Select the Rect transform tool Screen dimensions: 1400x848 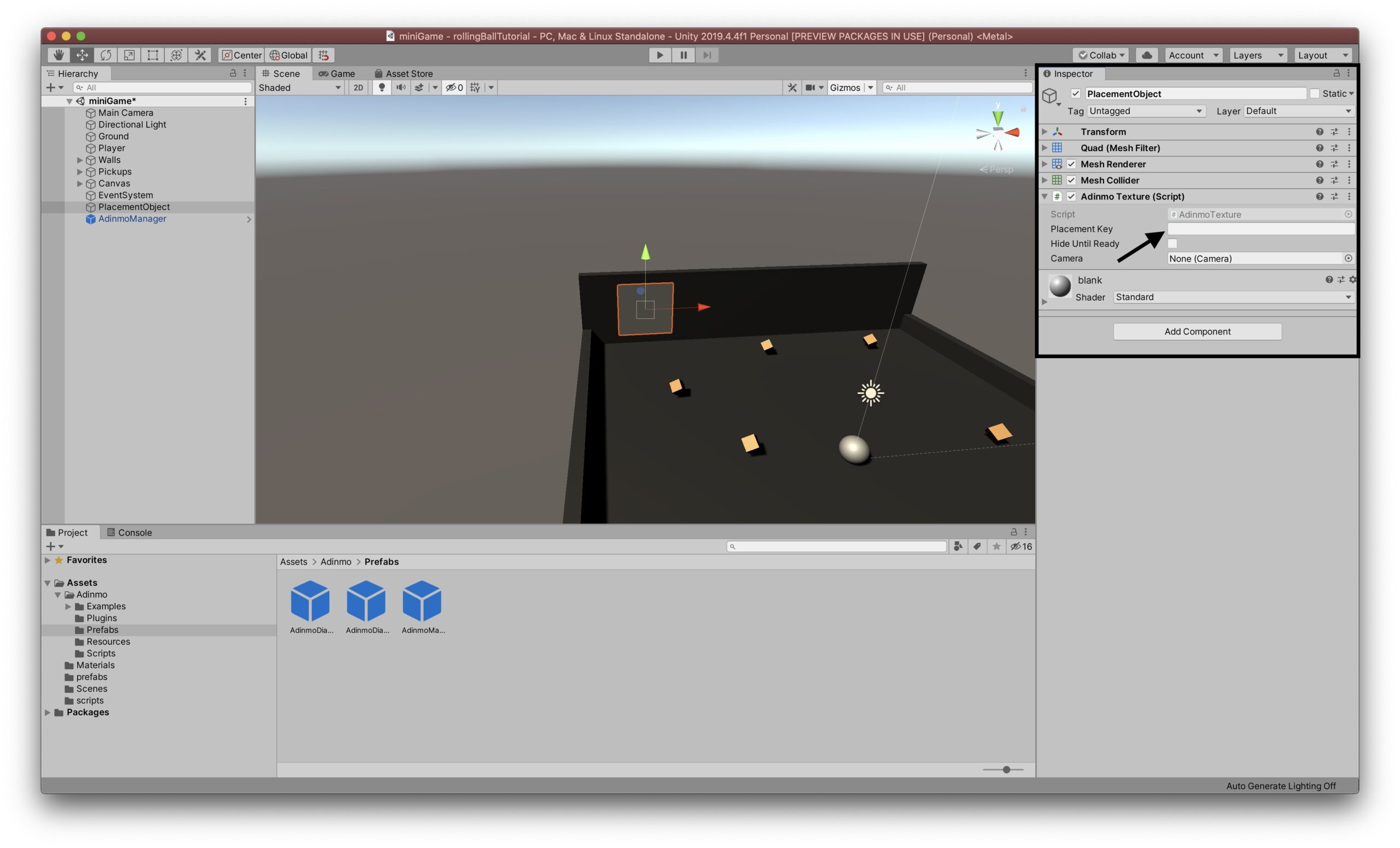153,55
